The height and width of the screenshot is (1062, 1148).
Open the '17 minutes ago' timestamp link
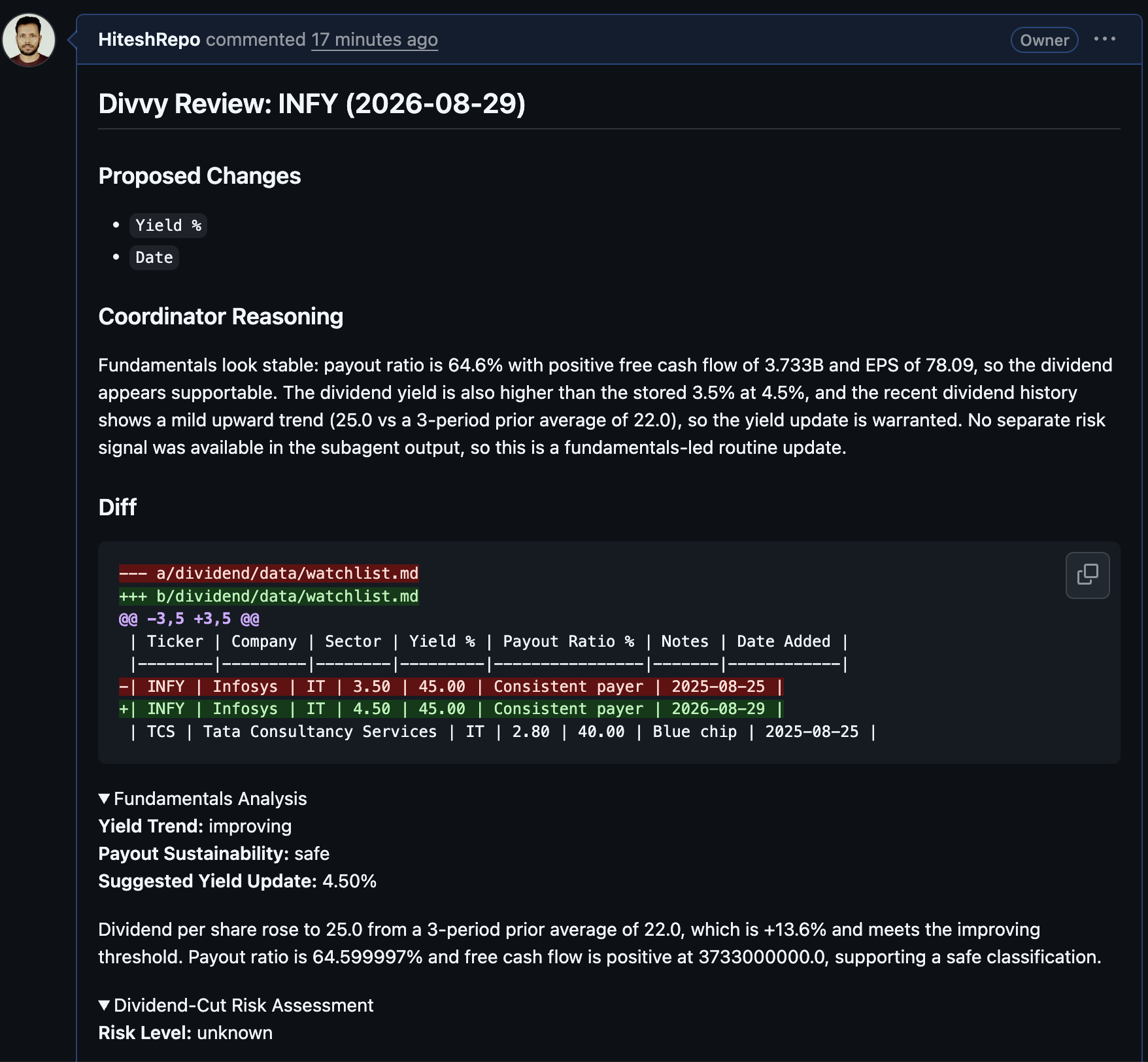coord(375,40)
